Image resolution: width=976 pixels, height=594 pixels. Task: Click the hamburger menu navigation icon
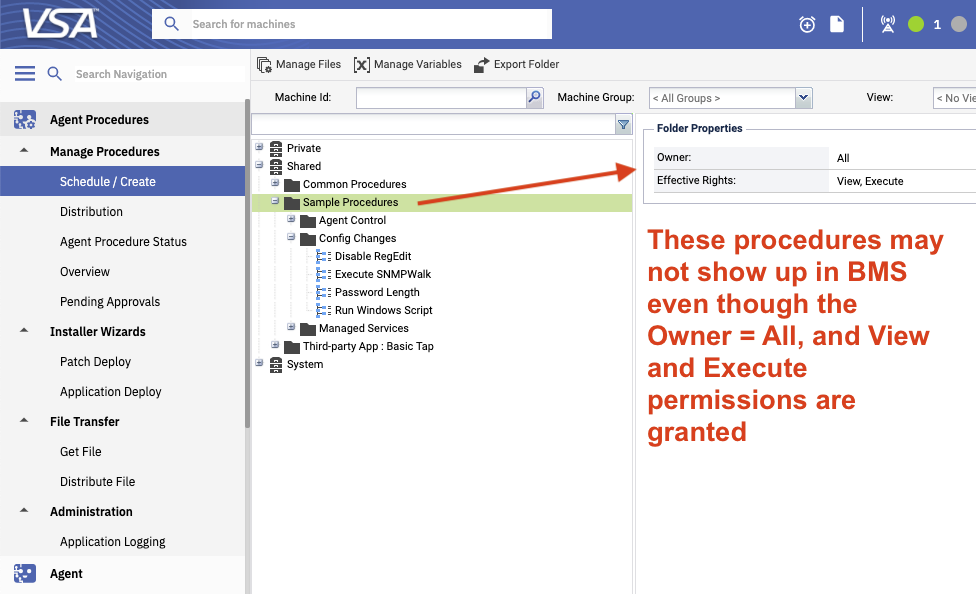pyautogui.click(x=25, y=74)
